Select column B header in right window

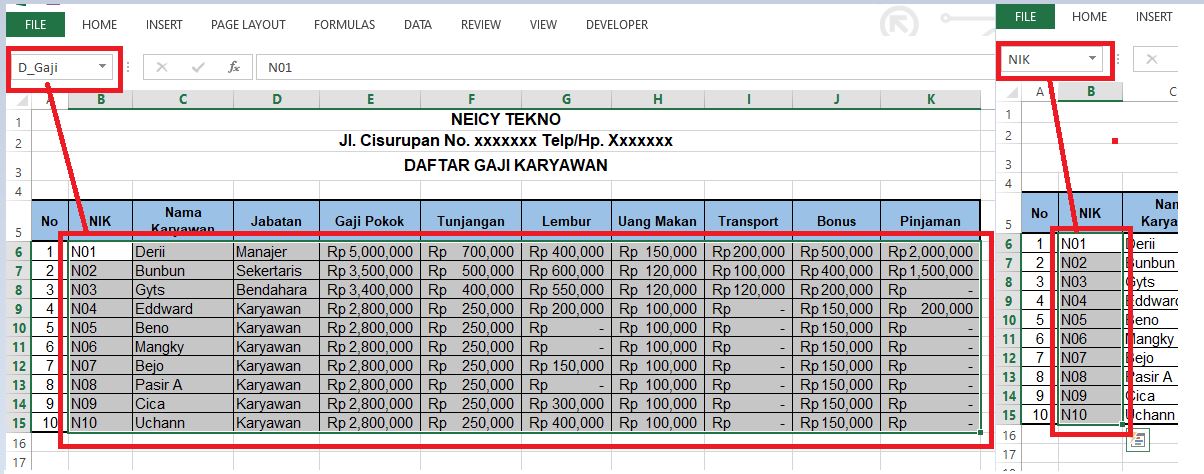(x=1090, y=92)
